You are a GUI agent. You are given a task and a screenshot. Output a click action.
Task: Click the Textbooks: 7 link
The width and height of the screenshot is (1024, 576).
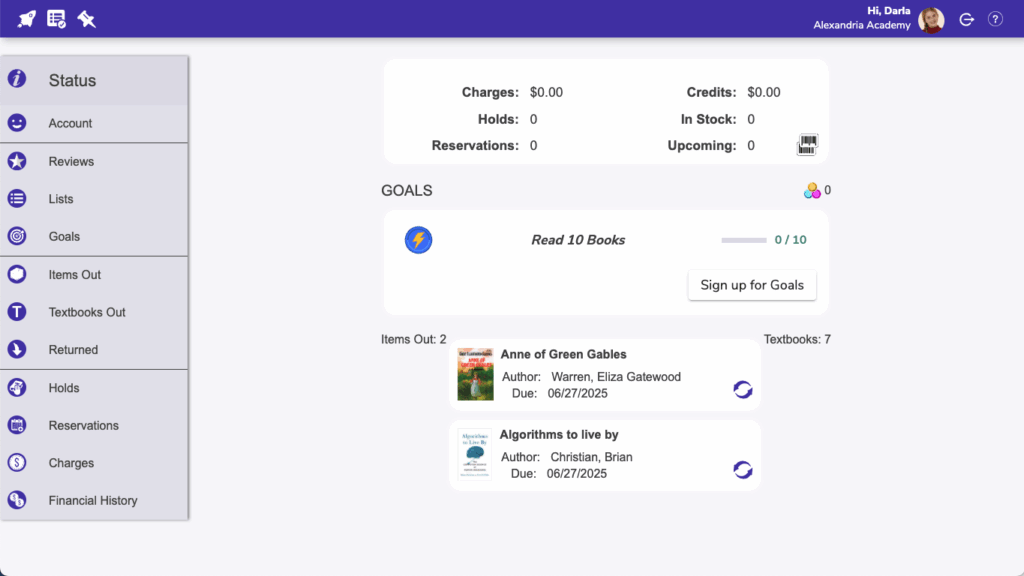click(x=797, y=340)
